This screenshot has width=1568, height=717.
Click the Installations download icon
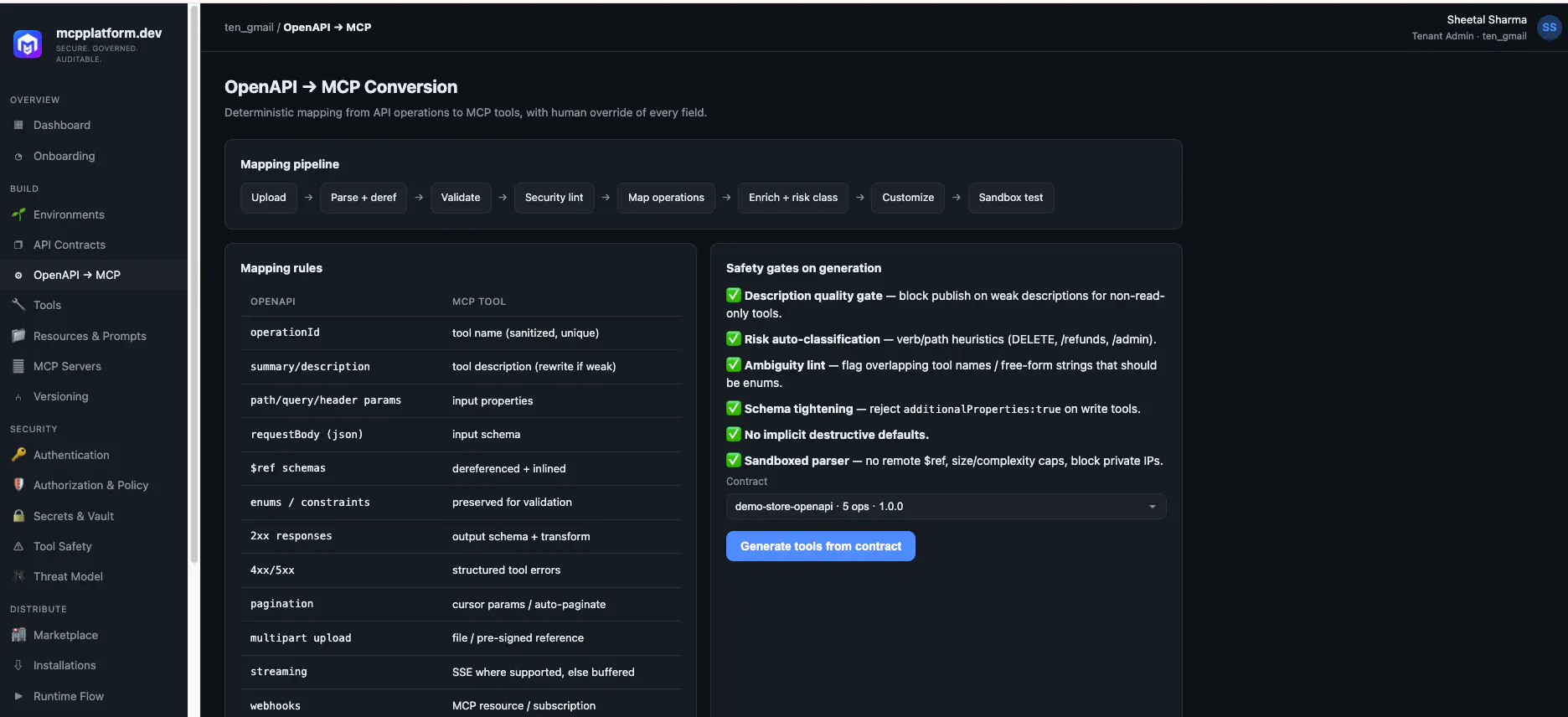click(18, 665)
